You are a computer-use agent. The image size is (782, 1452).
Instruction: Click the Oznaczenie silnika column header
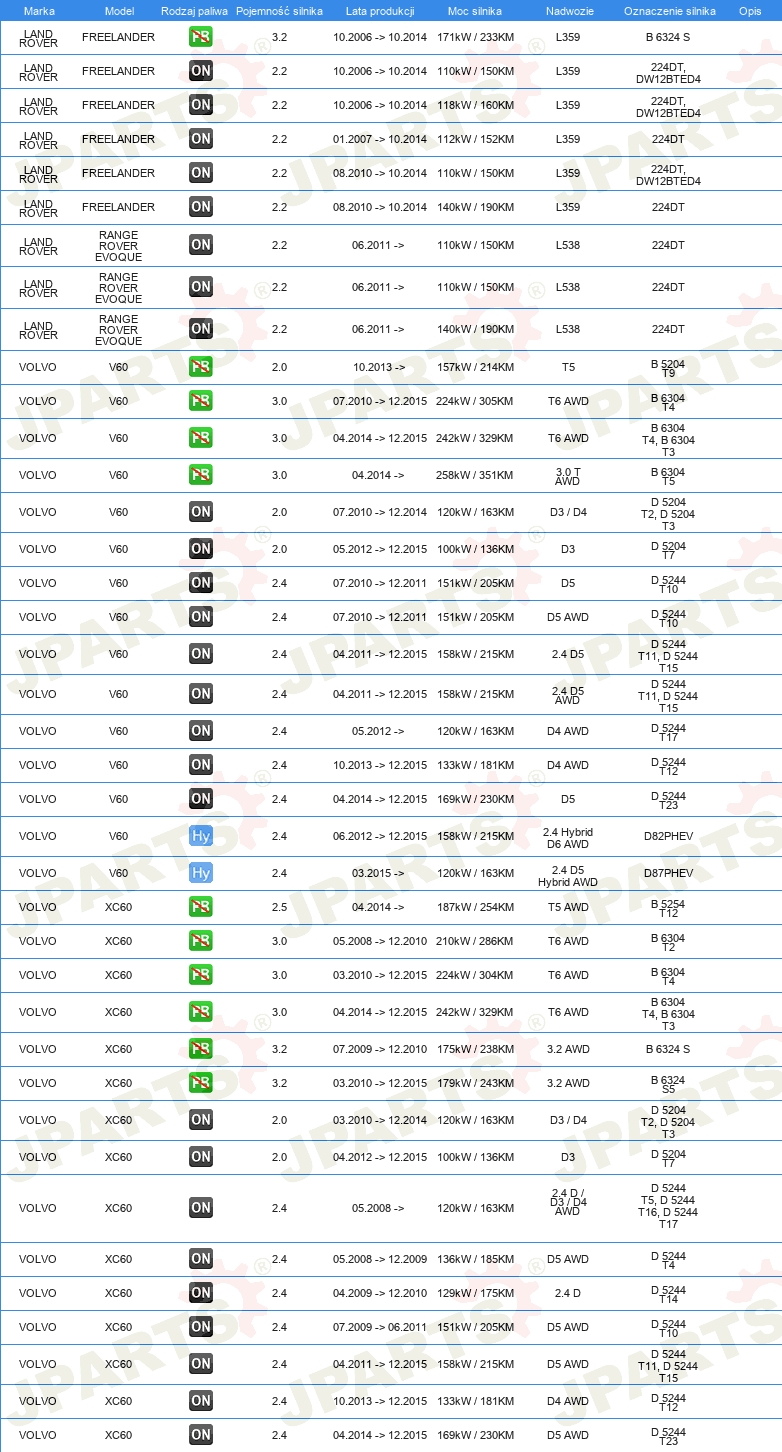coord(669,10)
